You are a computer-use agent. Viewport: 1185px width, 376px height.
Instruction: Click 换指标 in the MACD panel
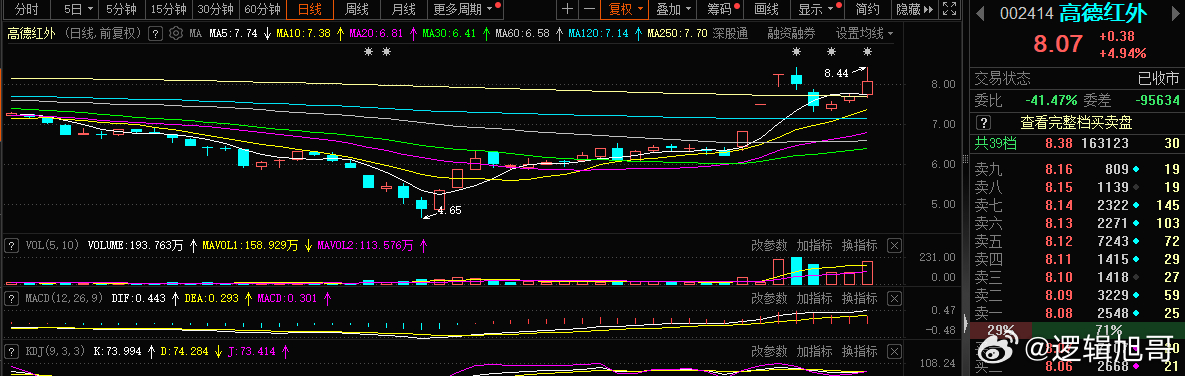[860, 298]
